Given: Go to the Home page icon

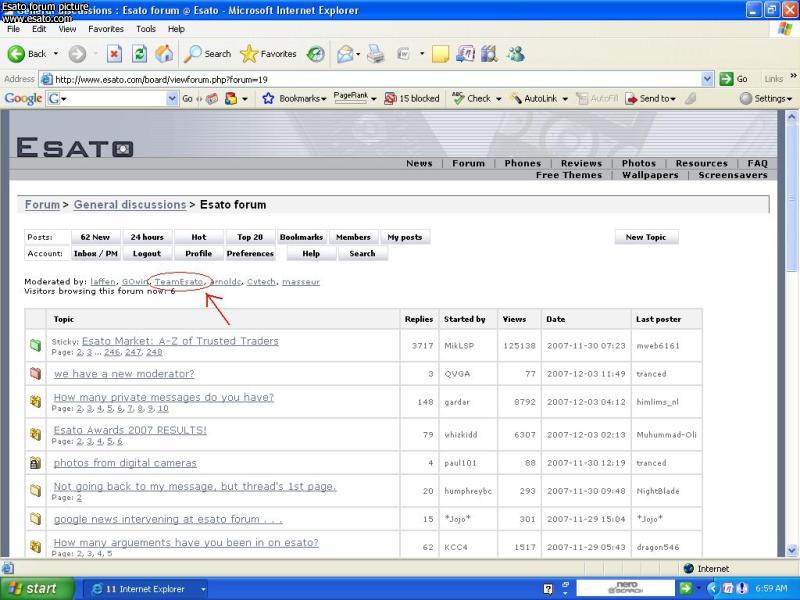Looking at the screenshot, I should [x=164, y=54].
